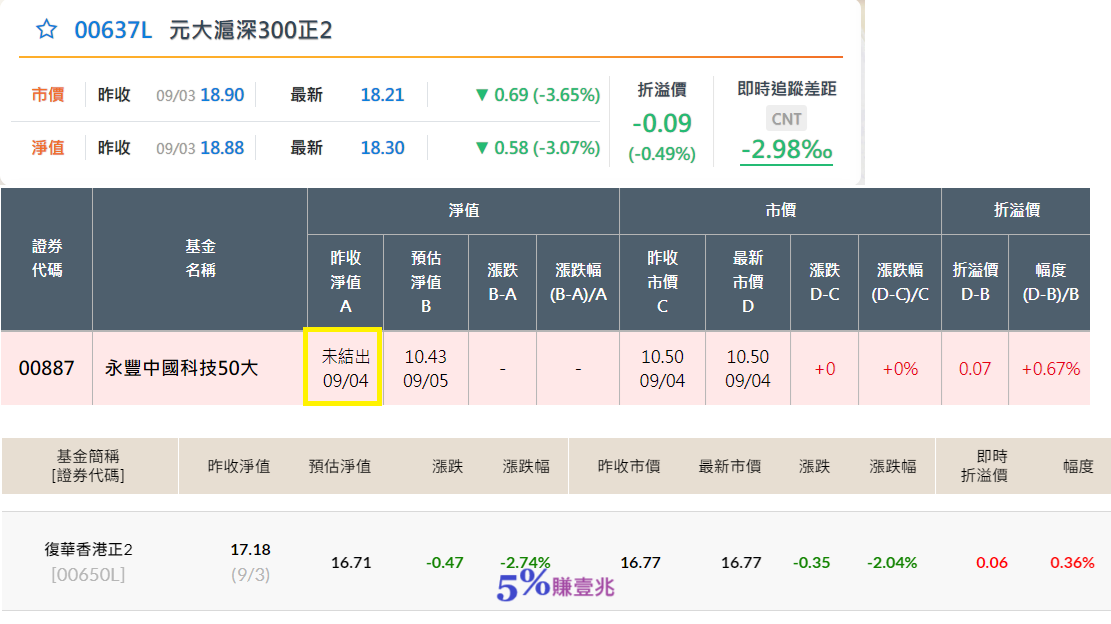Click the 基金名稱 column header
Image resolution: width=1111 pixels, height=624 pixels.
200,259
